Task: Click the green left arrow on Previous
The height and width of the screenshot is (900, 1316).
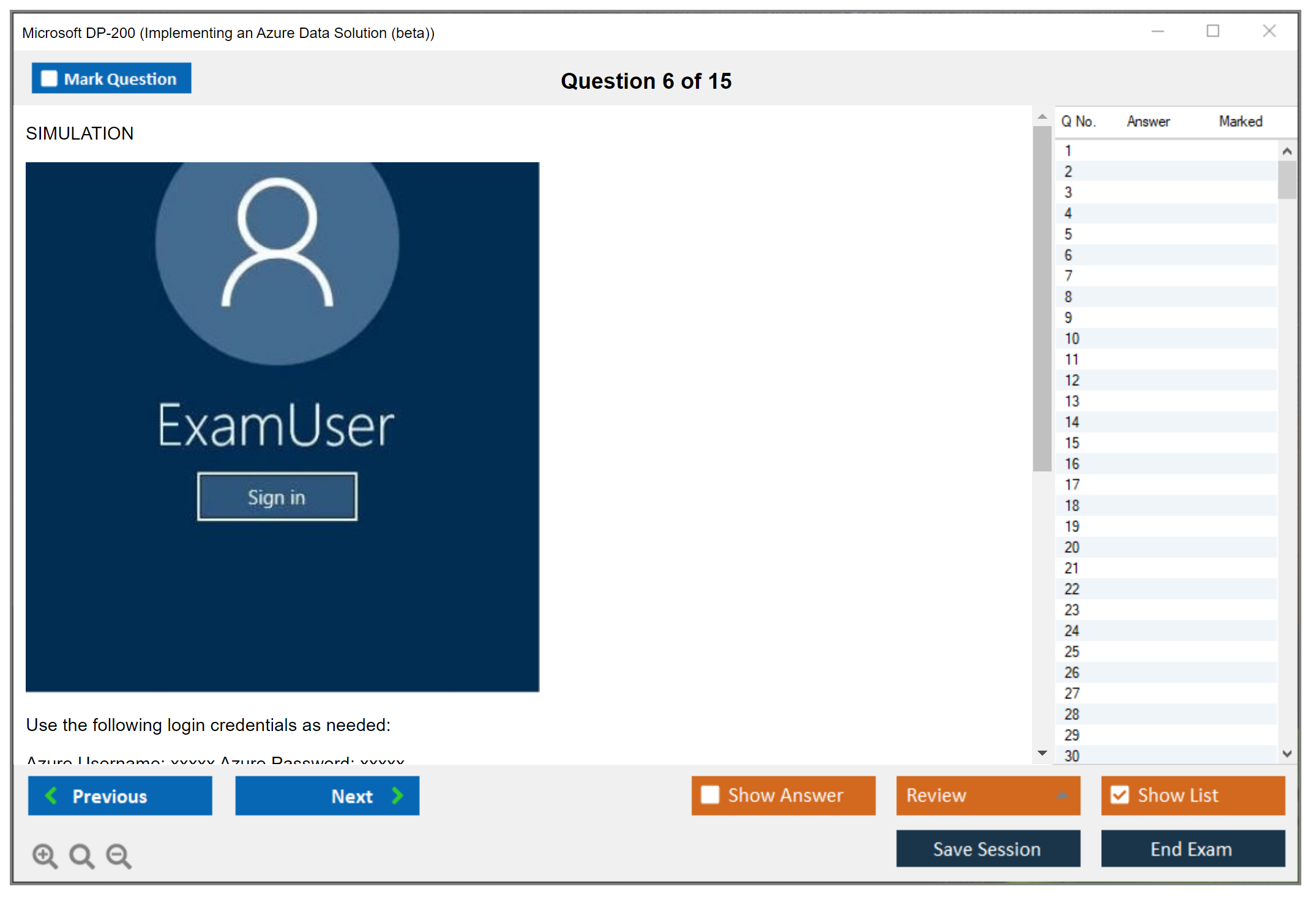Action: (51, 795)
